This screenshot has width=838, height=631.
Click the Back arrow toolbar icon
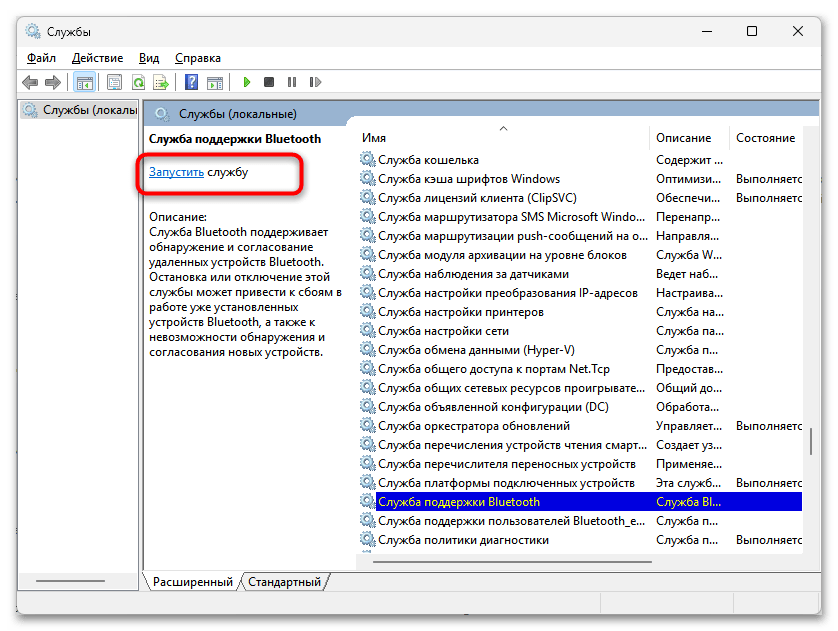coord(30,82)
